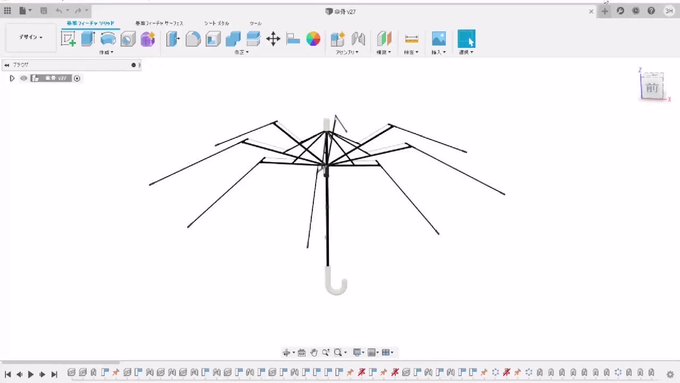This screenshot has height=383, width=680.
Task: Open the Appearance color wheel
Action: 313,39
